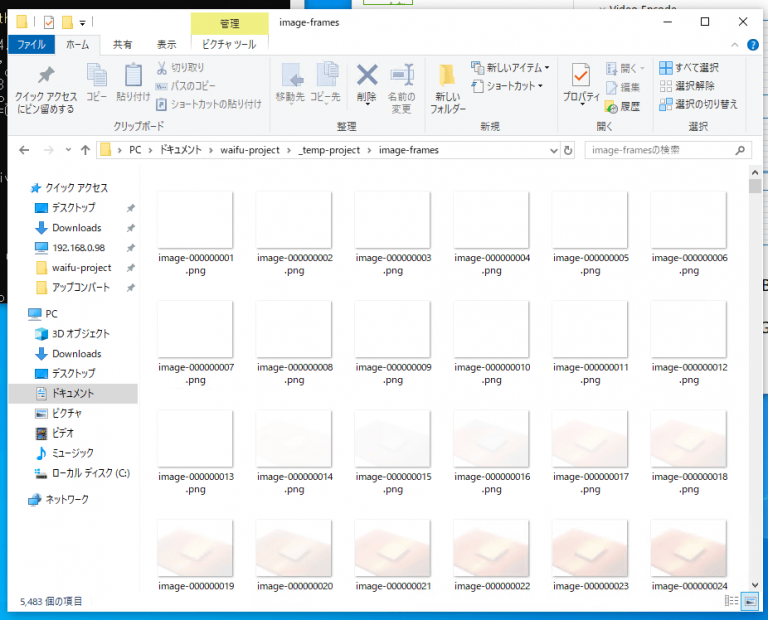
Task: Click title bar New folder icon
Action: (67, 22)
